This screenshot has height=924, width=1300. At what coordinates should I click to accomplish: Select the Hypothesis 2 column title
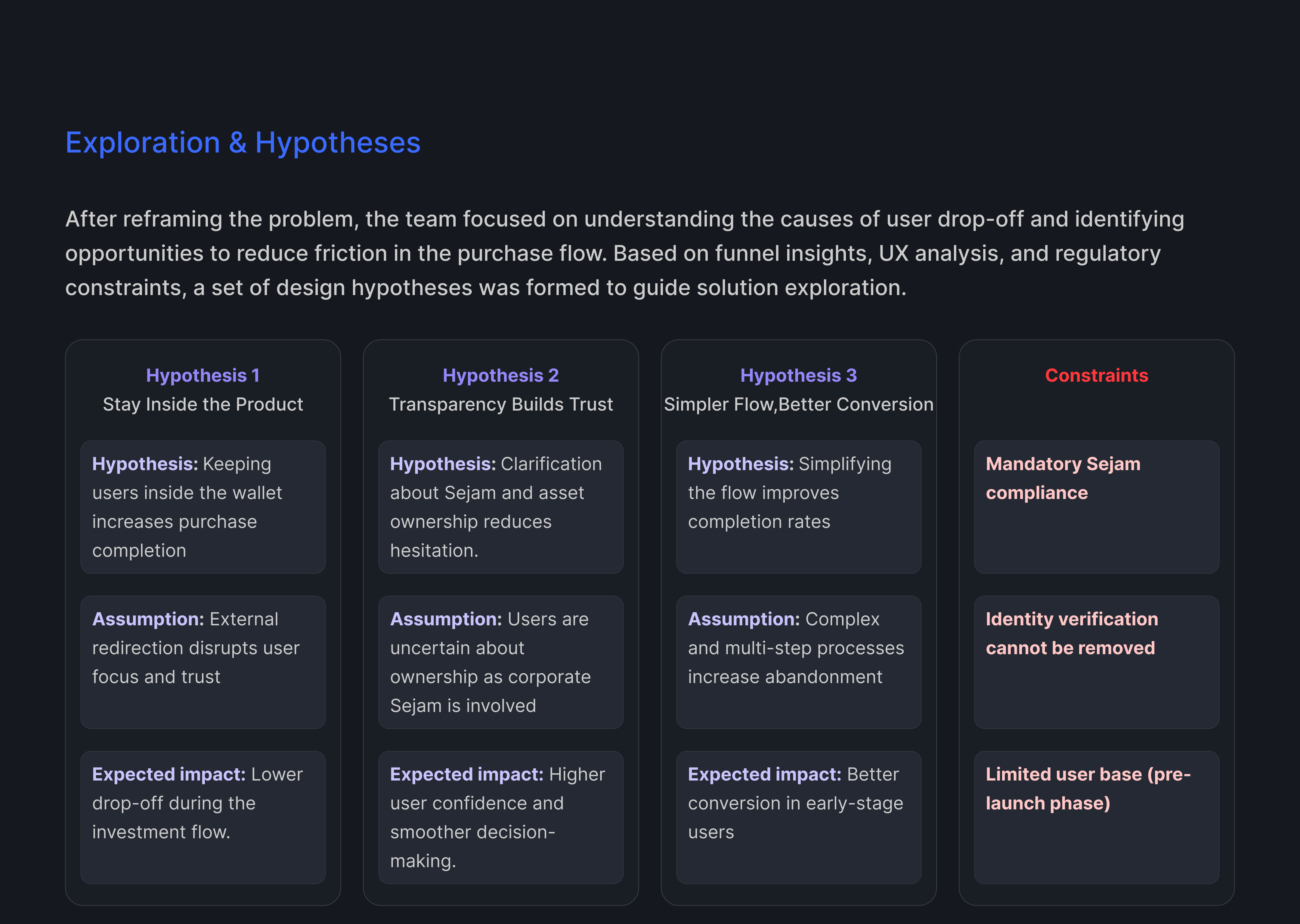tap(501, 375)
